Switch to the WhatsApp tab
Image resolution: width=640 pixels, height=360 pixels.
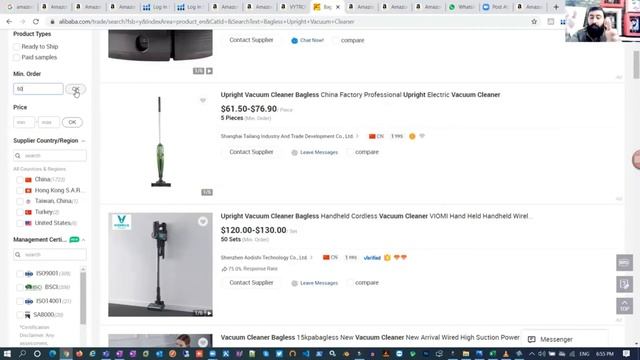[x=461, y=7]
